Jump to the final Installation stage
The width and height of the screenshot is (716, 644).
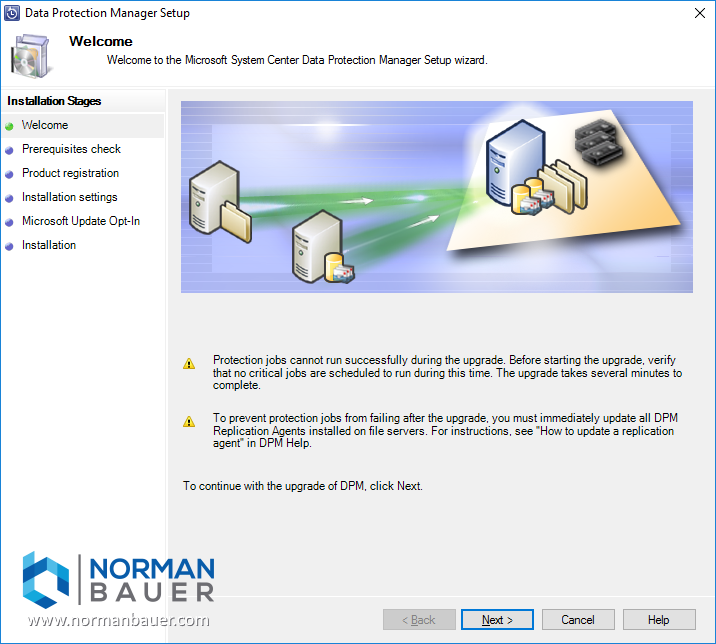pos(49,245)
